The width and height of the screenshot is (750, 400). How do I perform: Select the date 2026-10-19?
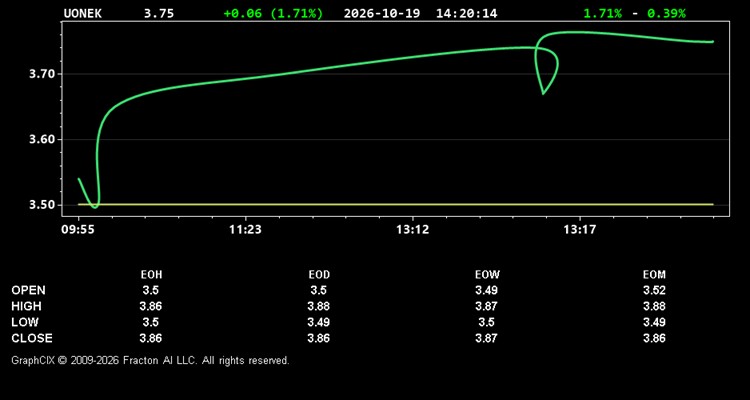coord(382,13)
